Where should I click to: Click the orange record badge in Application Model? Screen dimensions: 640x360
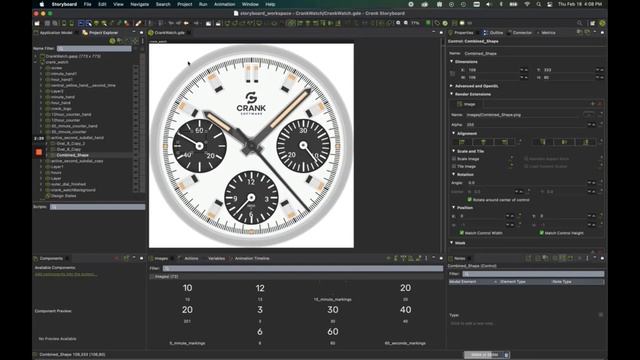point(39,152)
